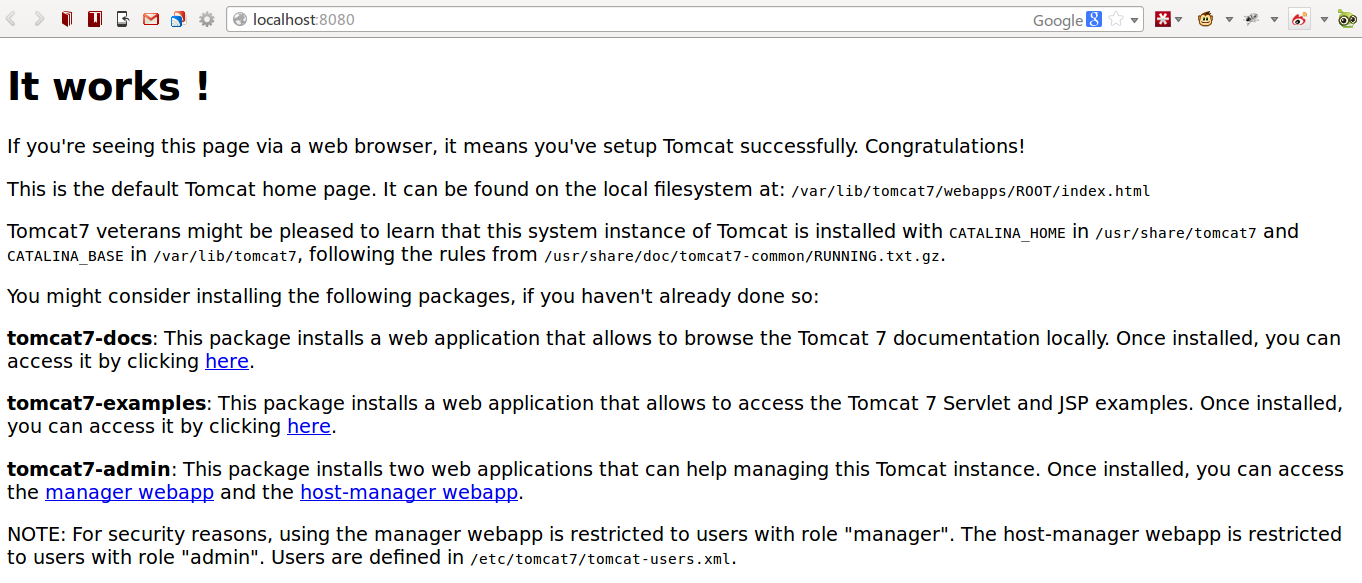Expand the red asterisk extension dropdown arrow
Viewport: 1362px width, 583px height.
[1178, 20]
